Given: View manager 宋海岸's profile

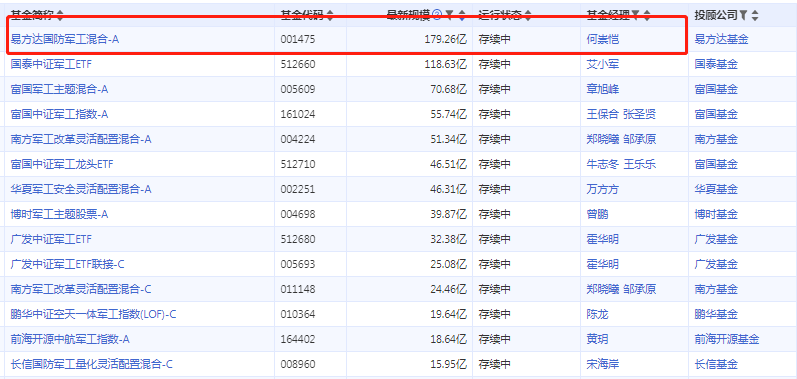Looking at the screenshot, I should click(602, 364).
